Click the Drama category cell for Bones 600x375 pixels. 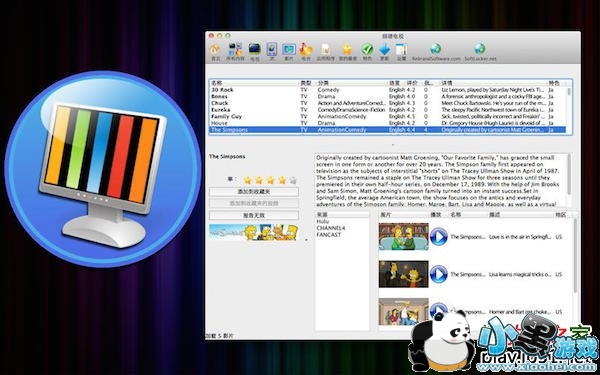tap(326, 96)
